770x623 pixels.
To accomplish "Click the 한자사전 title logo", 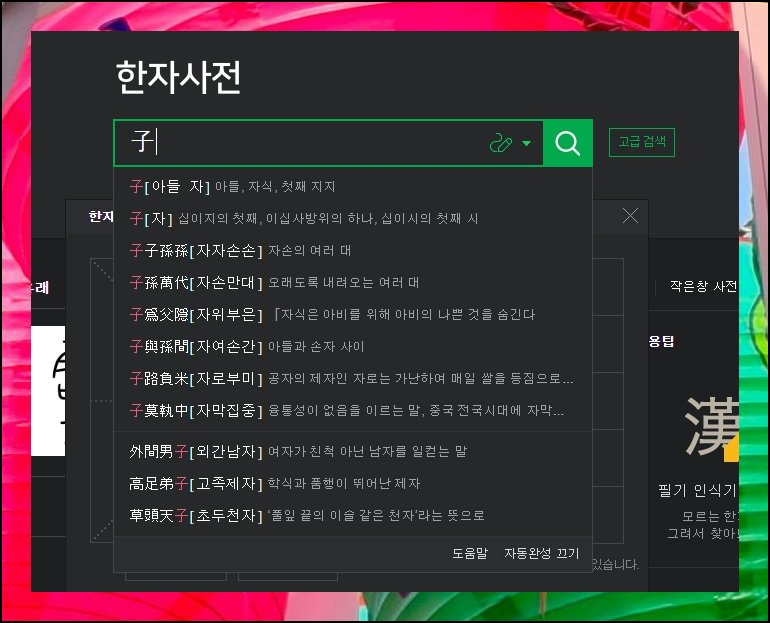I will 178,78.
